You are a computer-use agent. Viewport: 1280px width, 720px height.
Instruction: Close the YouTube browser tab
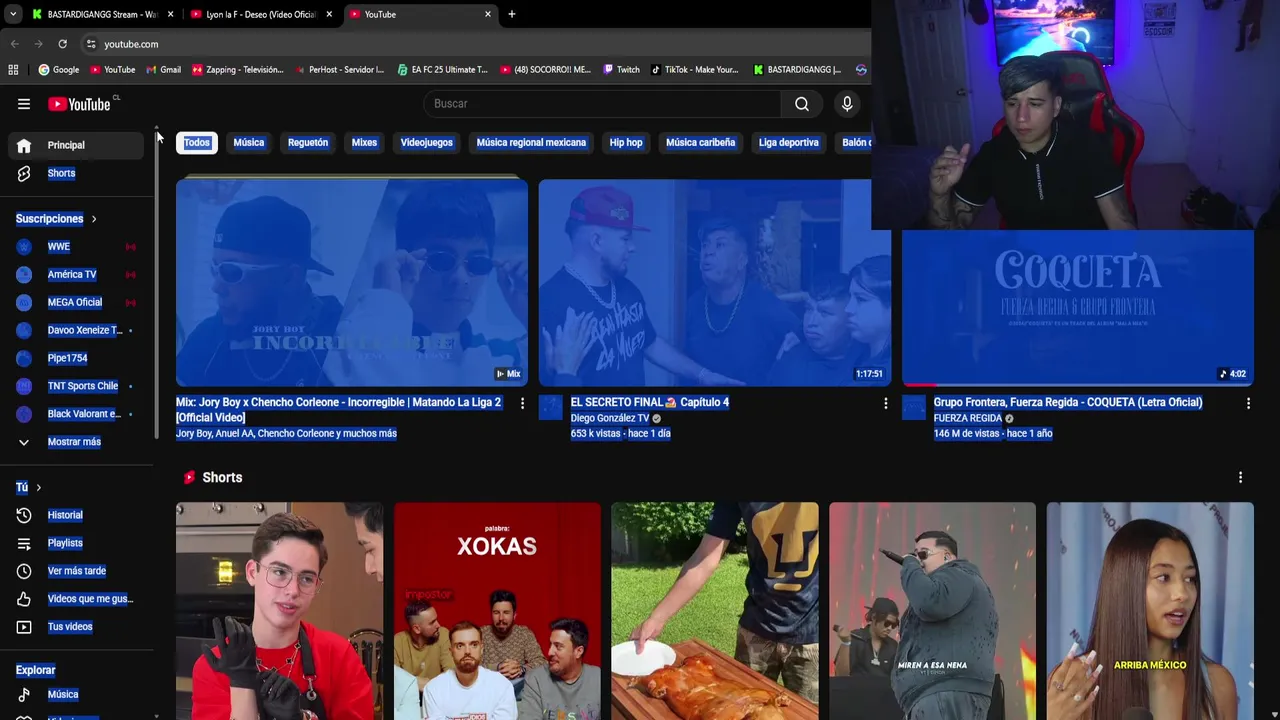(488, 14)
